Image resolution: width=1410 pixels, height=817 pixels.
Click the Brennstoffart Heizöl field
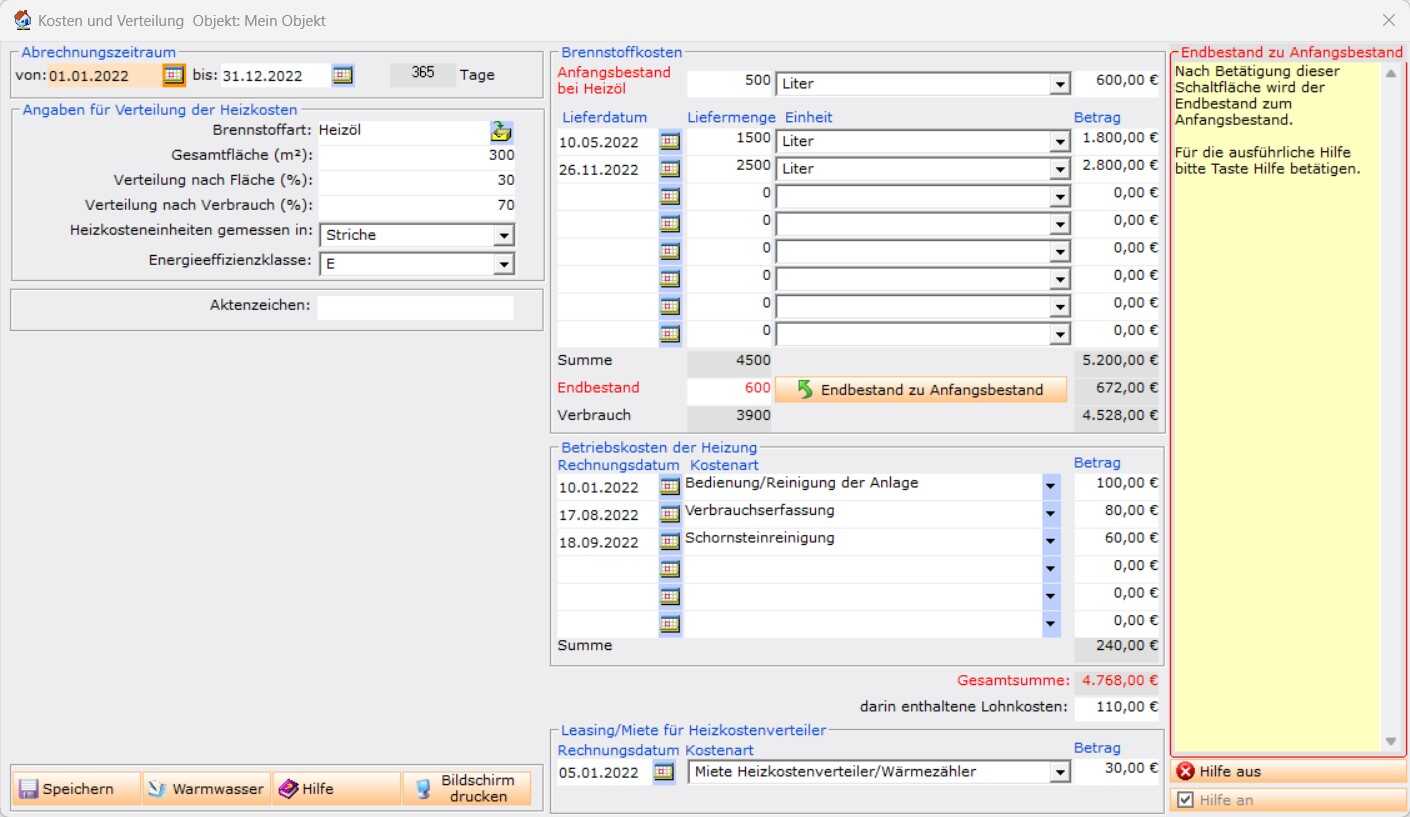click(402, 131)
